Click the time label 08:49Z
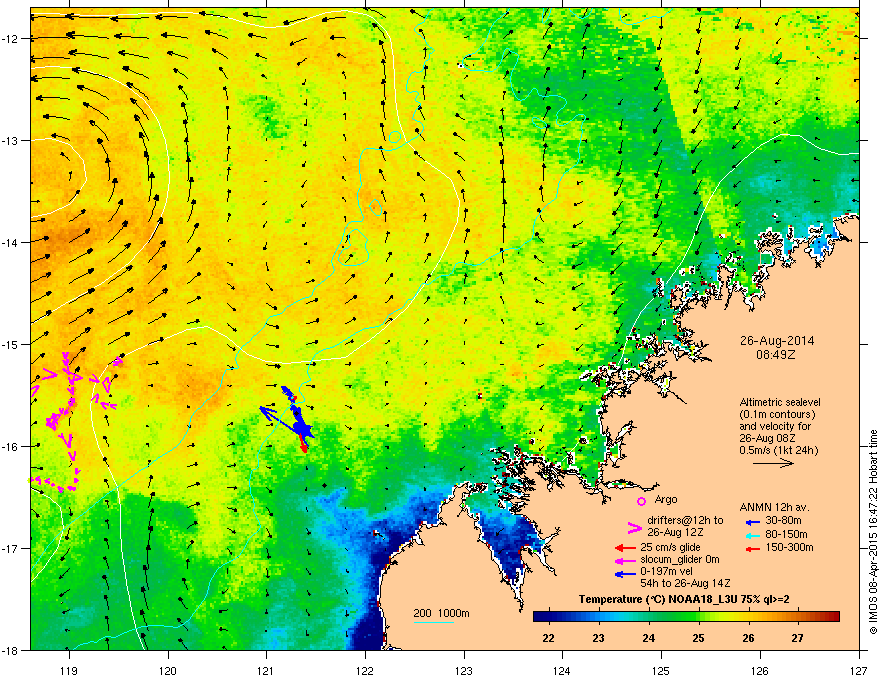Viewport: 880px width, 680px height. 777,355
